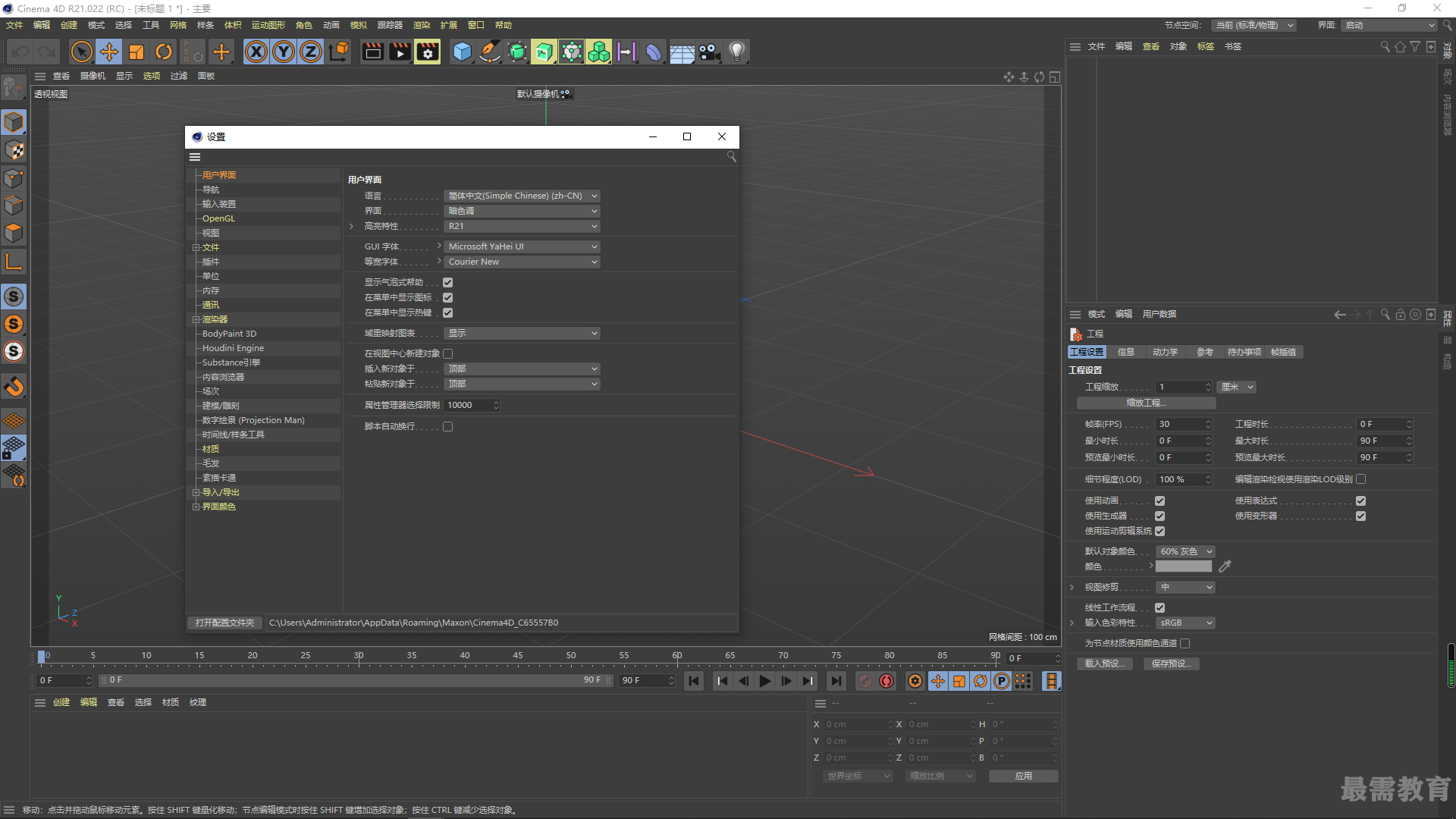Image resolution: width=1456 pixels, height=819 pixels.
Task: Open the 语言 language dropdown
Action: point(522,196)
